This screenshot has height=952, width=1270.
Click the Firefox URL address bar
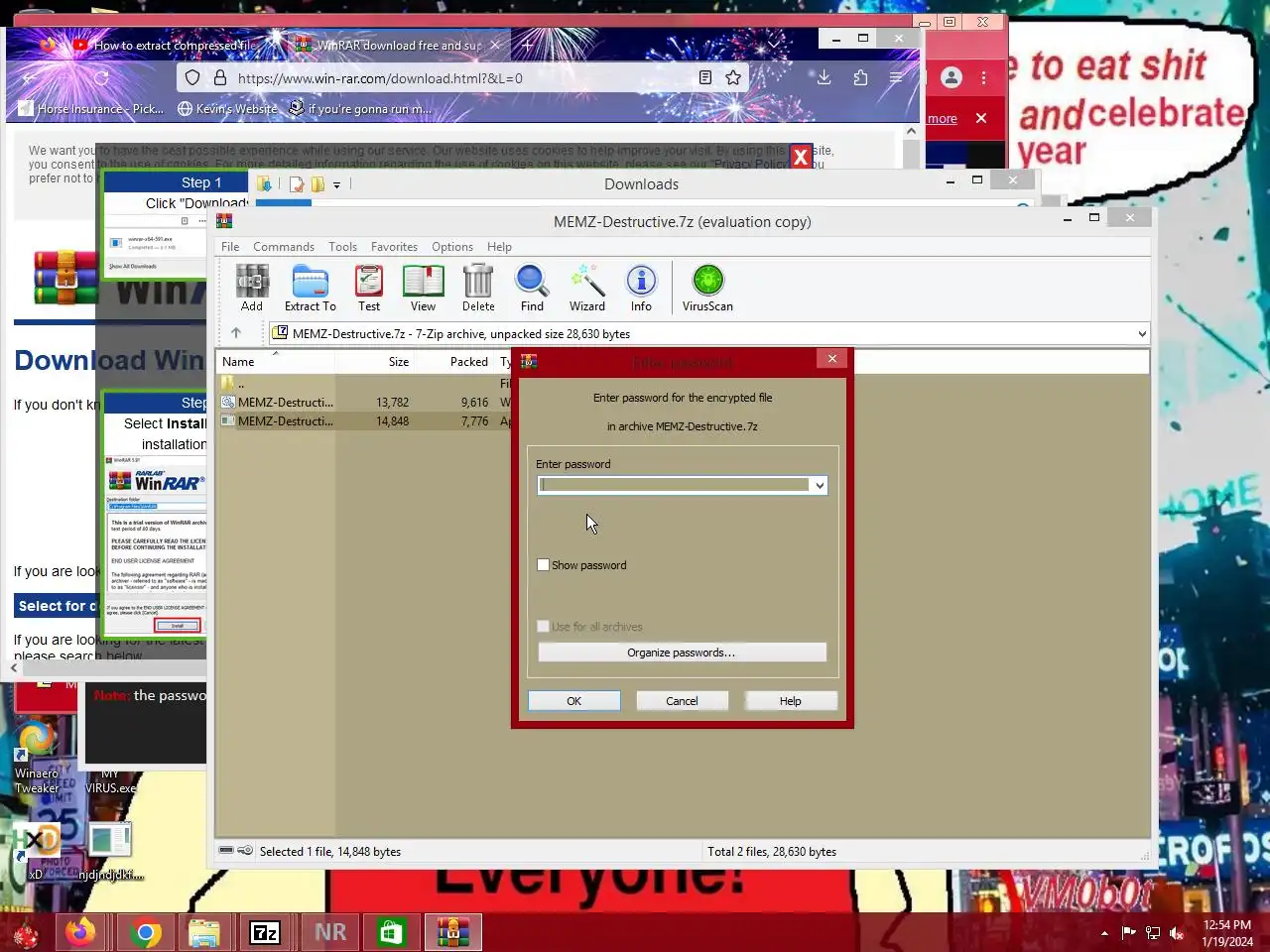coord(461,78)
